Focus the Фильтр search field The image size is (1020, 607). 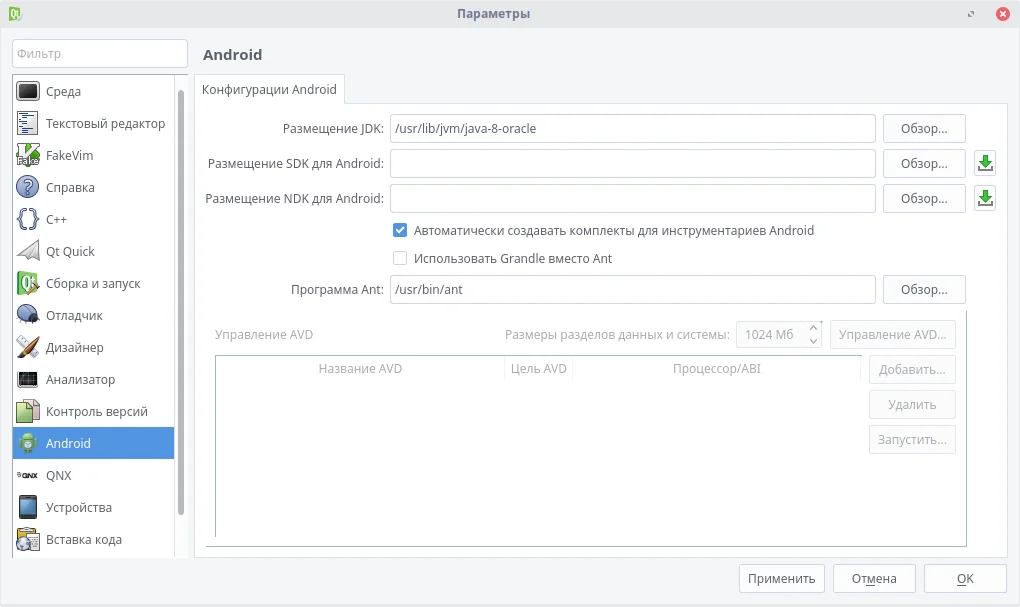99,54
